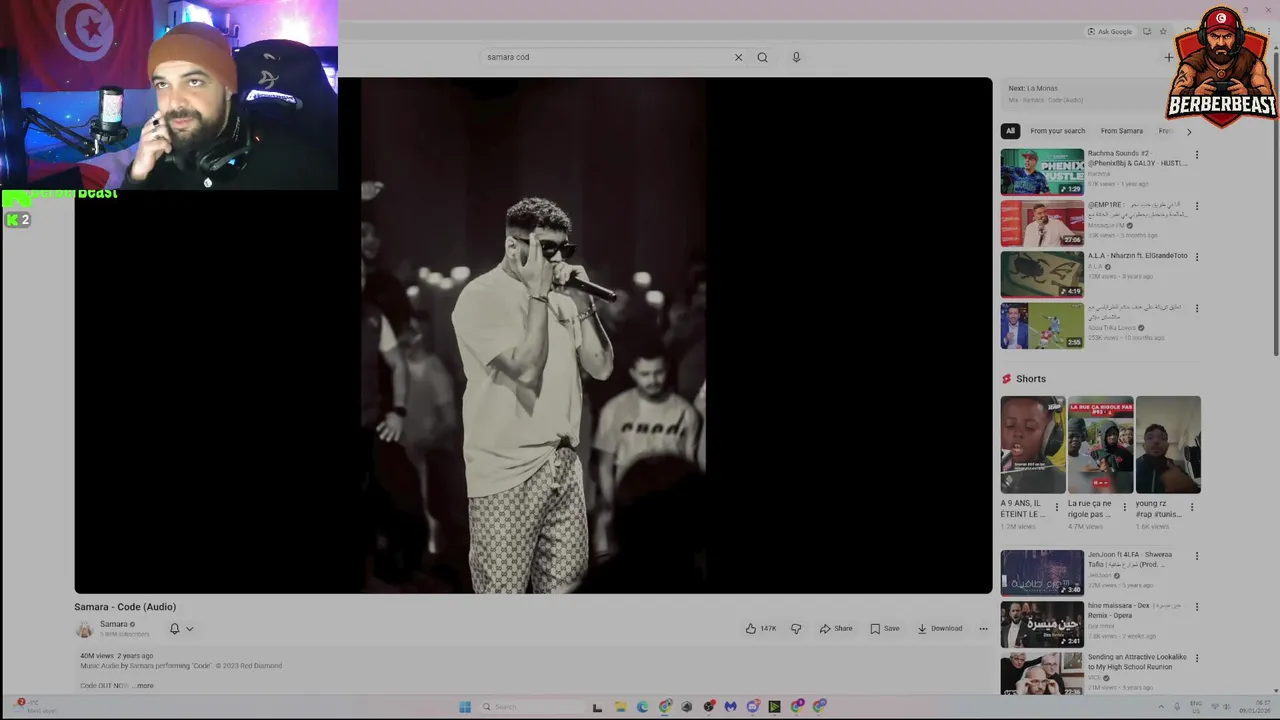This screenshot has width=1280, height=720.
Task: Open the Create plus button
Action: click(x=1168, y=57)
